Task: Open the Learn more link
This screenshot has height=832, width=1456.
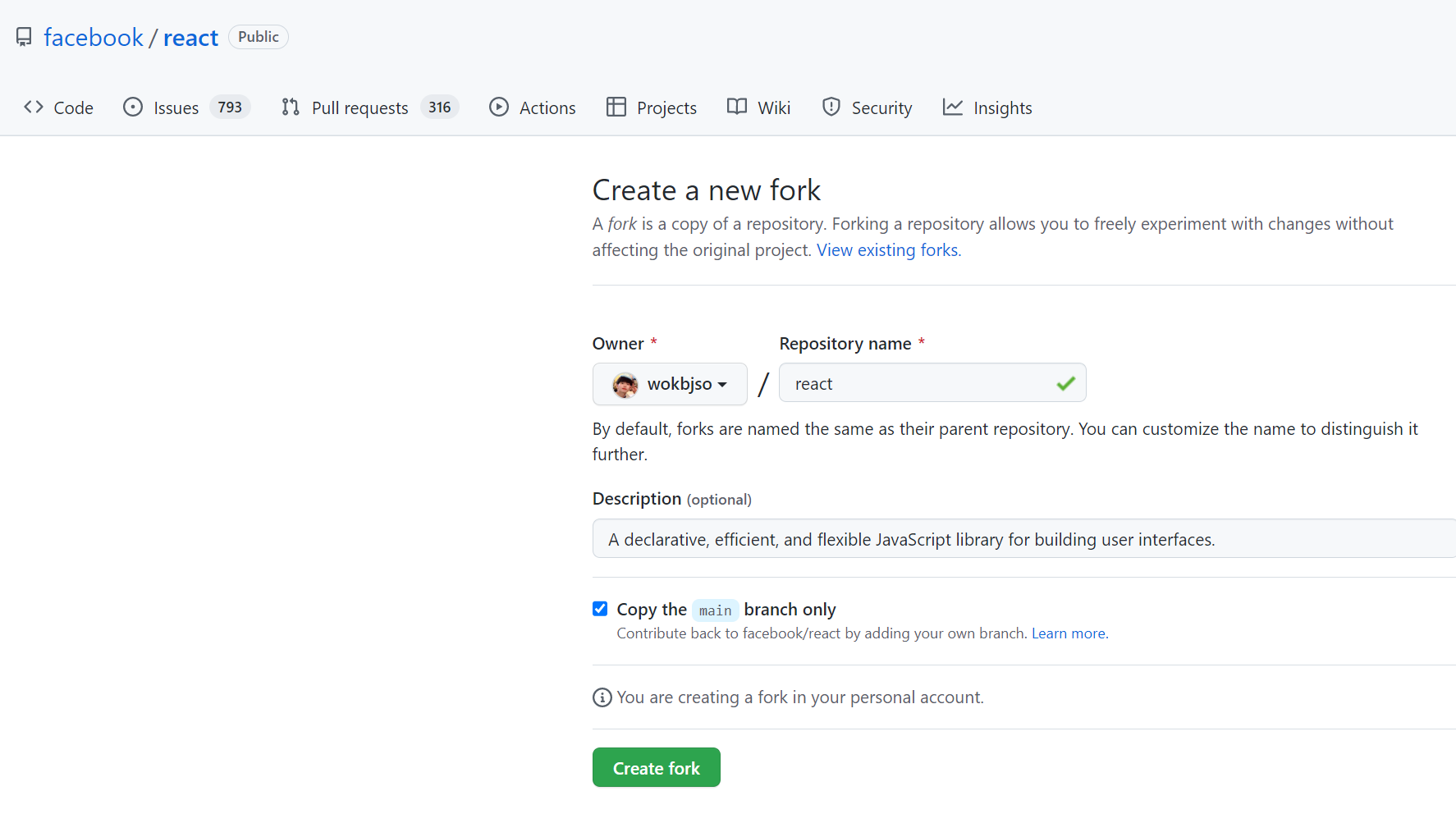Action: tap(1069, 633)
